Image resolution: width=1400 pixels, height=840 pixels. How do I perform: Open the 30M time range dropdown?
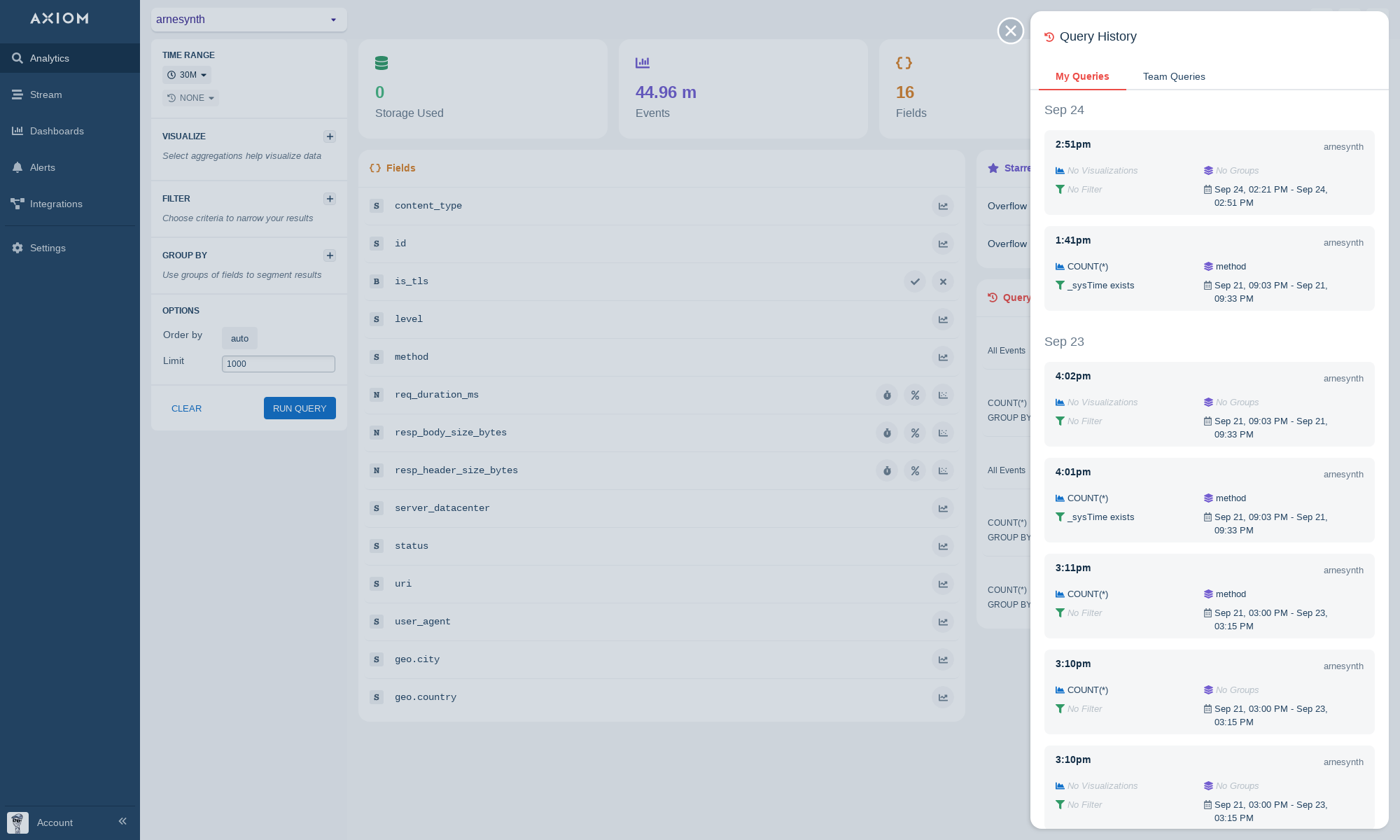[187, 75]
